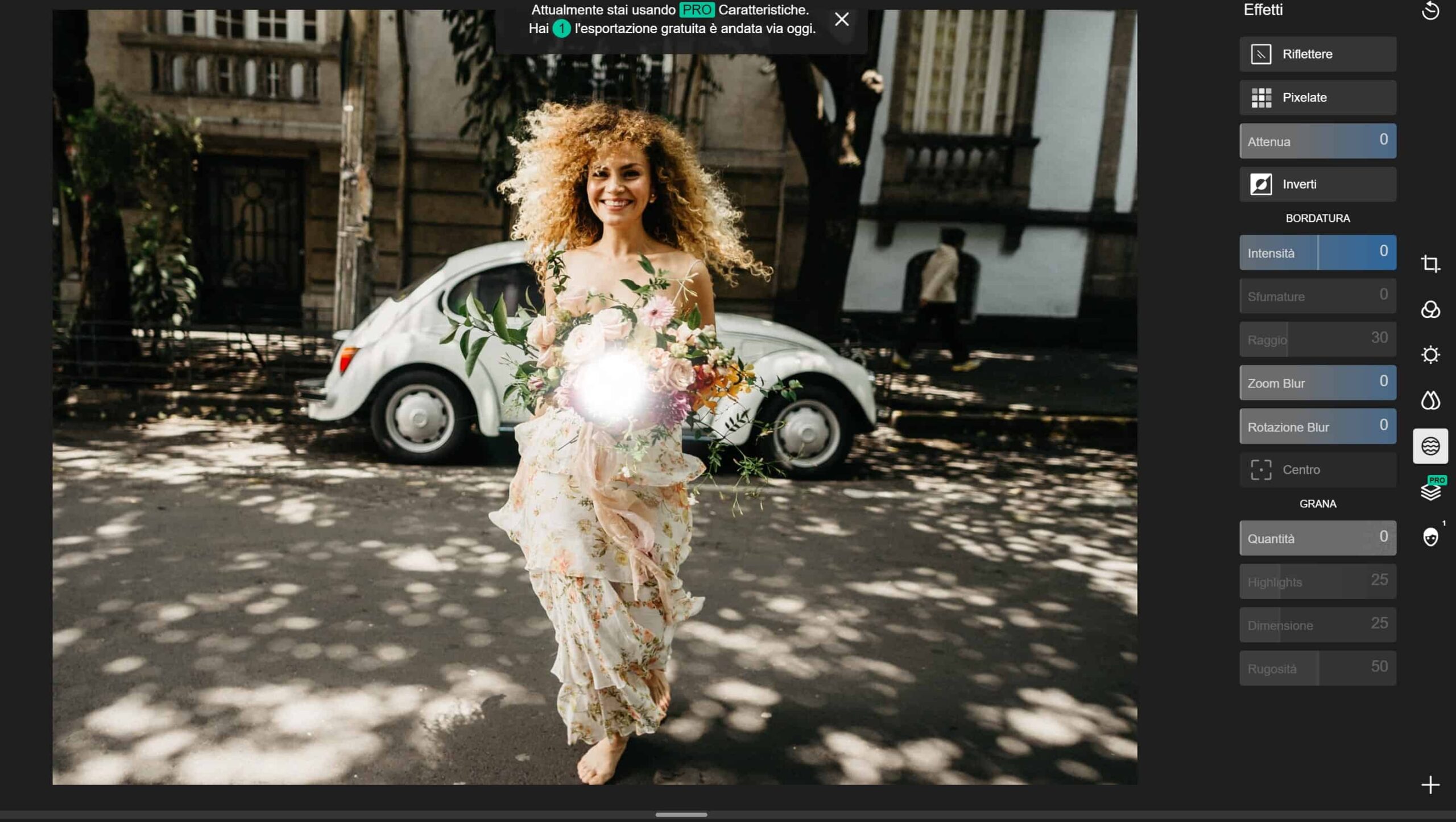1456x822 pixels.
Task: Adjust the Attenua slider
Action: [x=1318, y=141]
